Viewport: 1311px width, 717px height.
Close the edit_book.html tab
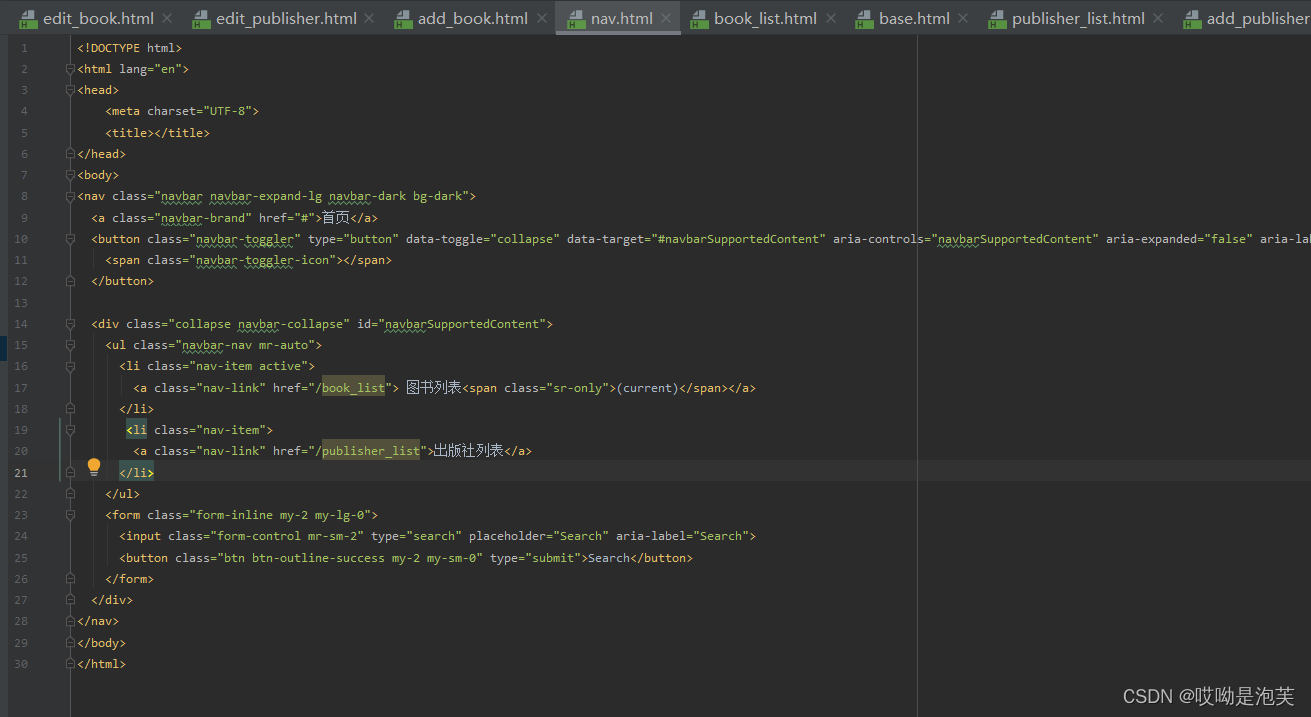coord(166,18)
